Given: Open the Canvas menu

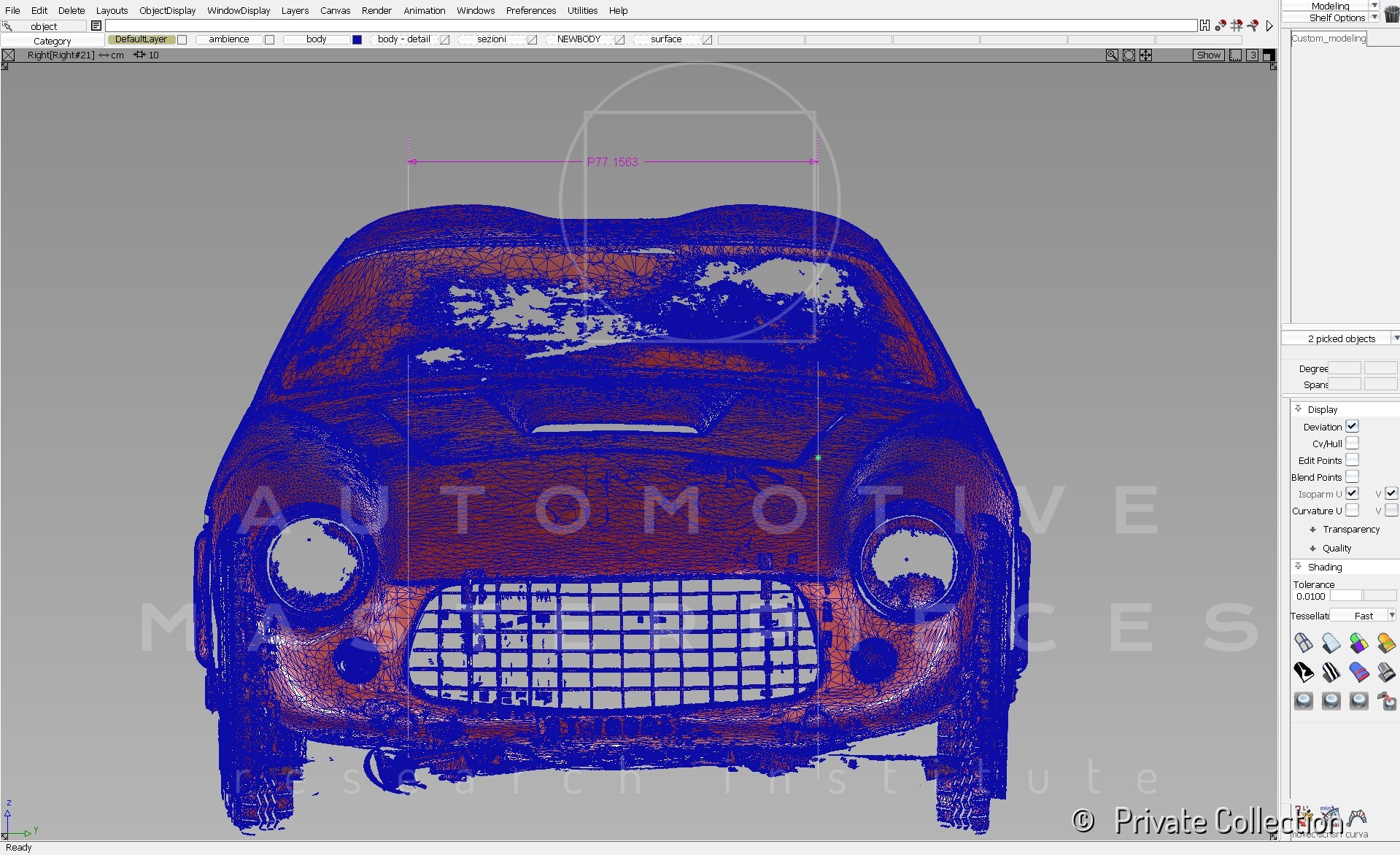Looking at the screenshot, I should 335,10.
